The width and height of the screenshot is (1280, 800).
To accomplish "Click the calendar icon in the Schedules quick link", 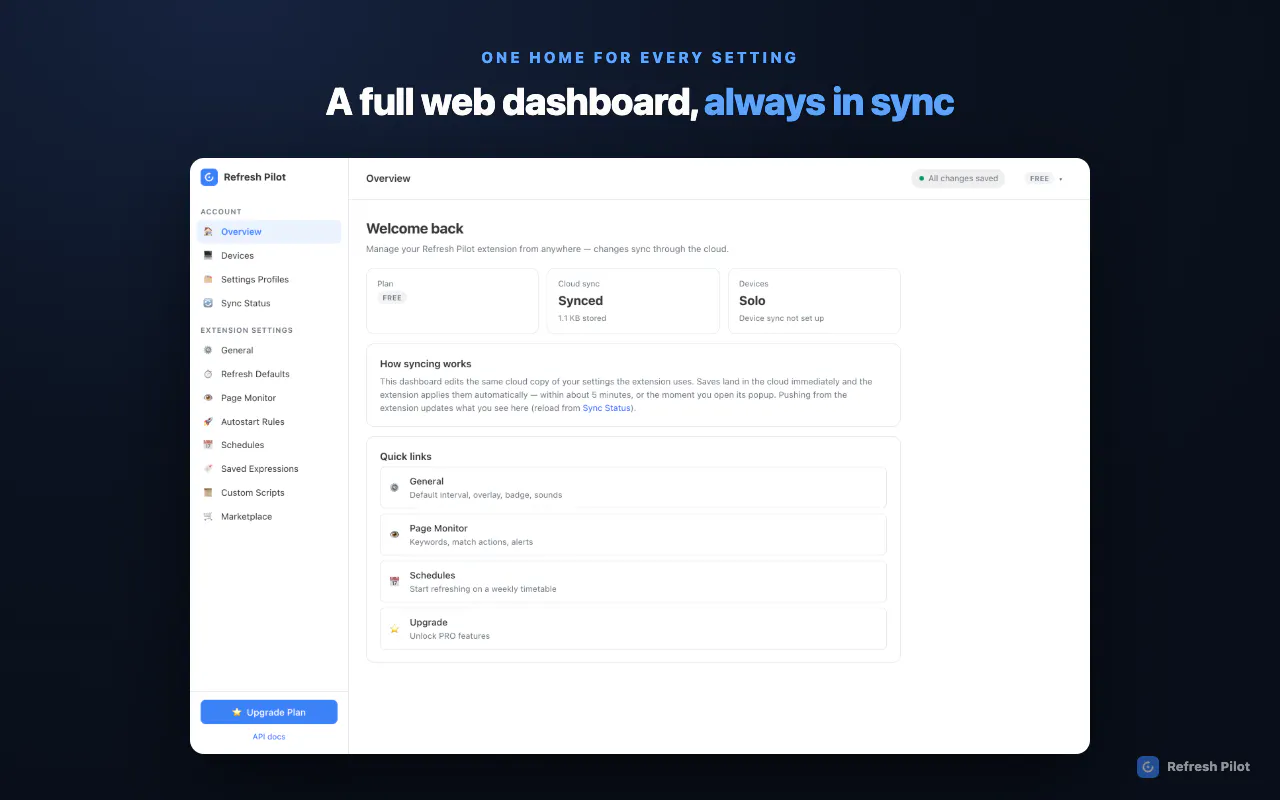I will pos(394,582).
